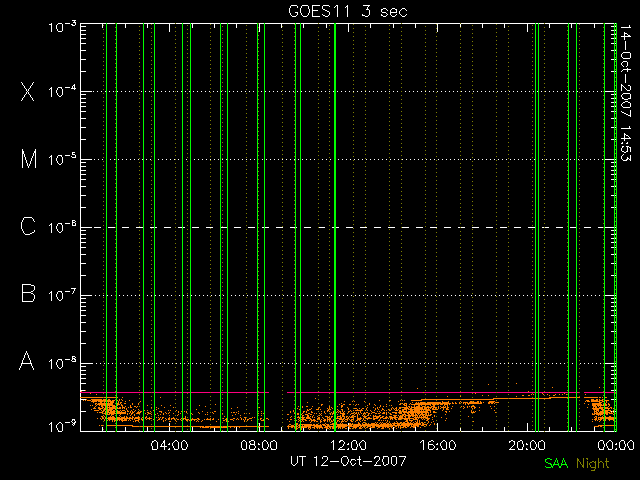
Task: Click the 04:00 time axis label
Action: tap(170, 445)
